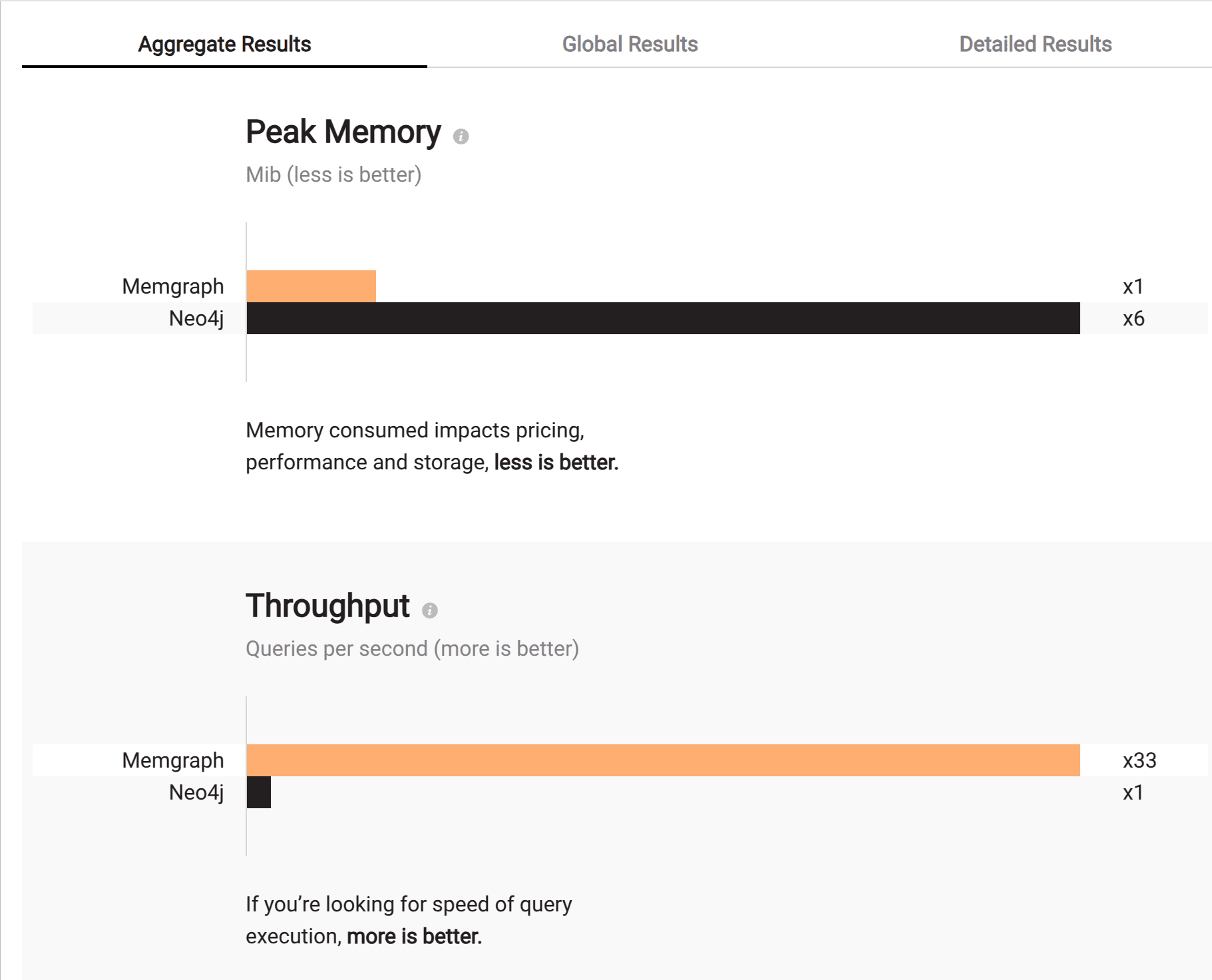1212x980 pixels.
Task: Open the Throughput info icon
Action: tap(429, 611)
